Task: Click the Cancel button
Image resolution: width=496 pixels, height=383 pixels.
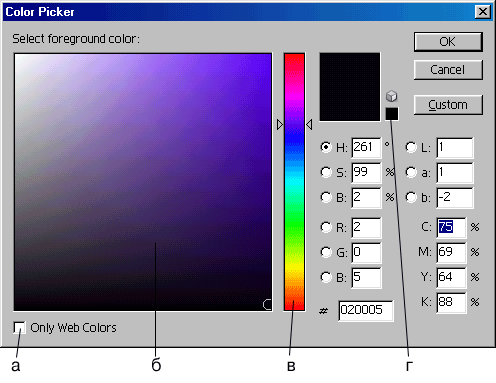Action: click(448, 70)
